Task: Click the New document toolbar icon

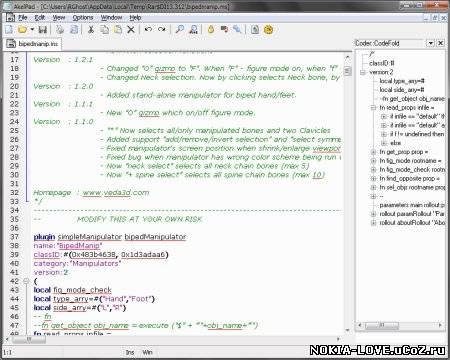Action: (x=9, y=30)
